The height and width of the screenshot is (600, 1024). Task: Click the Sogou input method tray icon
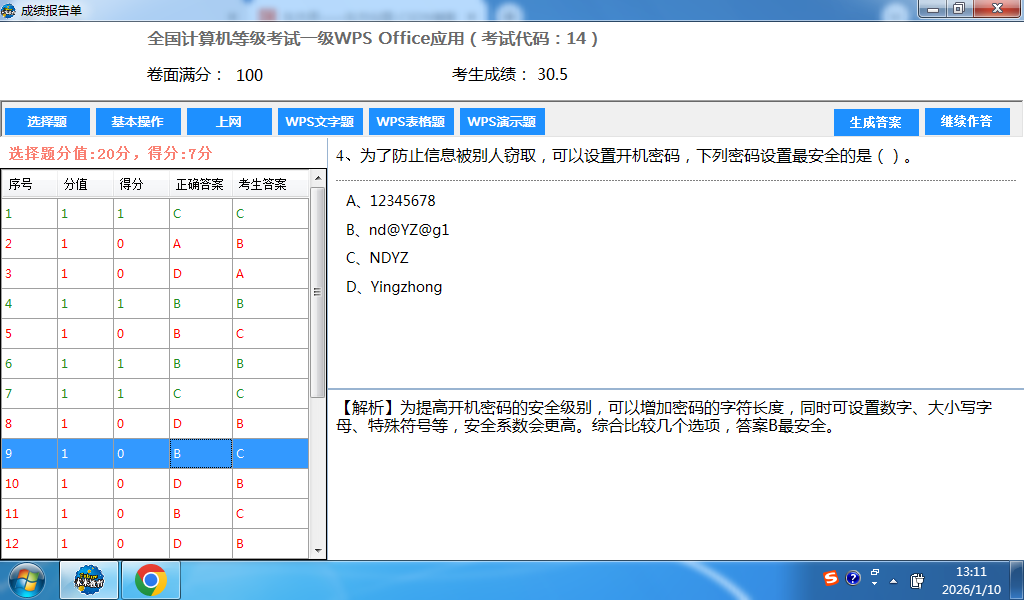[831, 578]
